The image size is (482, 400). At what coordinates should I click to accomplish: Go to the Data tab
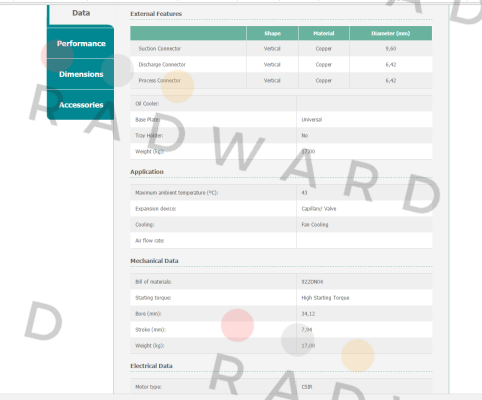81,13
